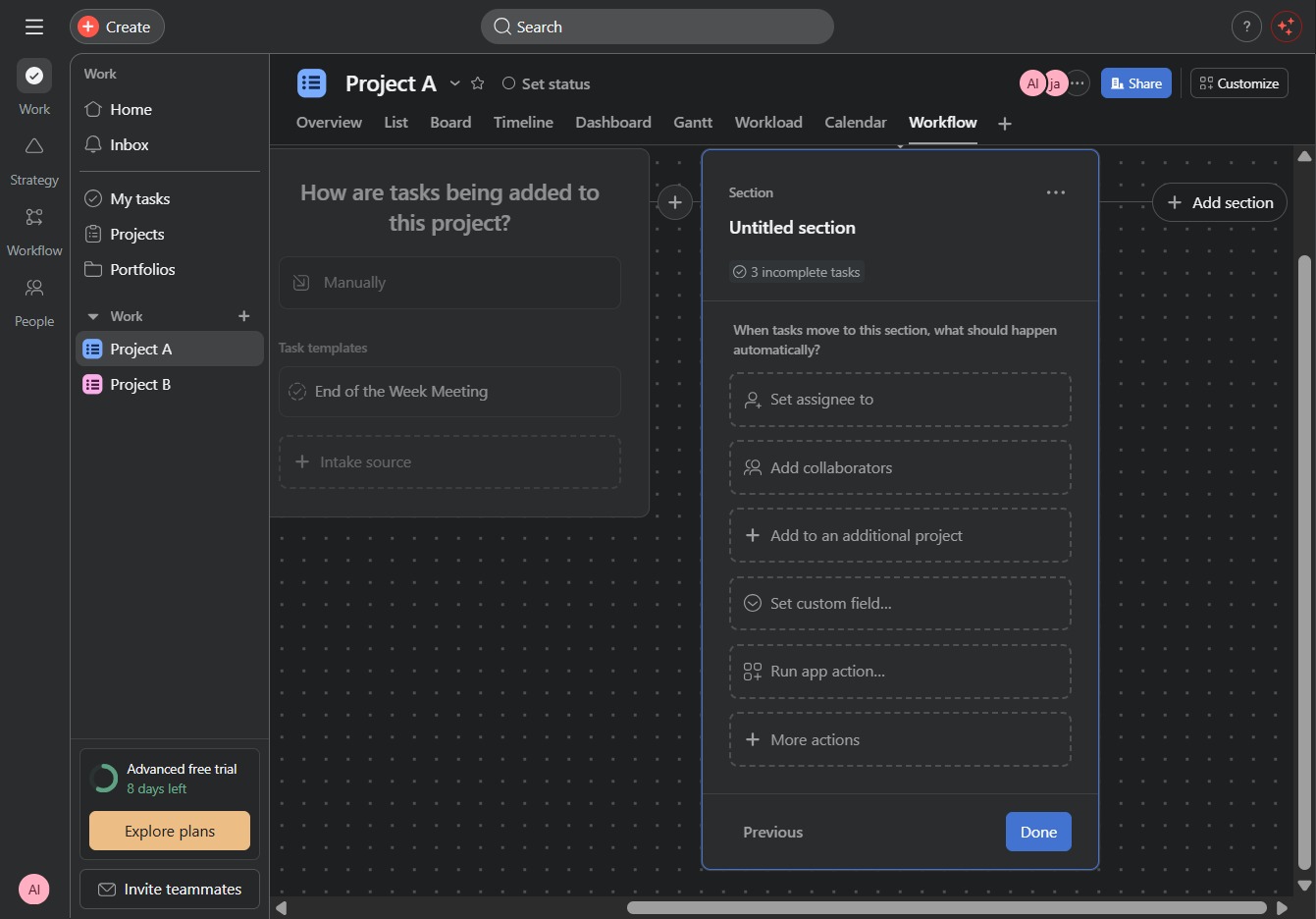Open the Workflow rail icon
Image resolution: width=1316 pixels, height=919 pixels.
coord(34,217)
